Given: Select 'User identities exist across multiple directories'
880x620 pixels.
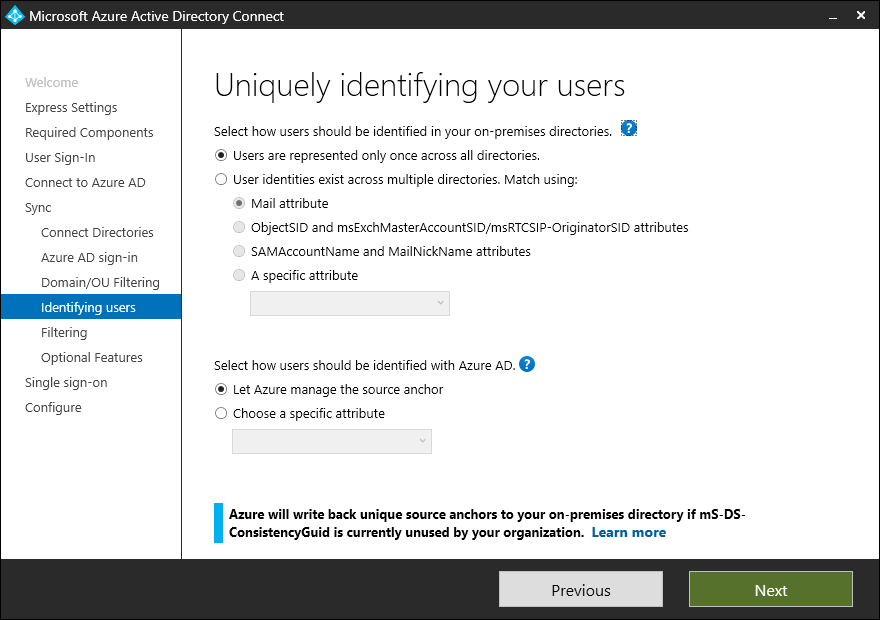Looking at the screenshot, I should (x=221, y=180).
